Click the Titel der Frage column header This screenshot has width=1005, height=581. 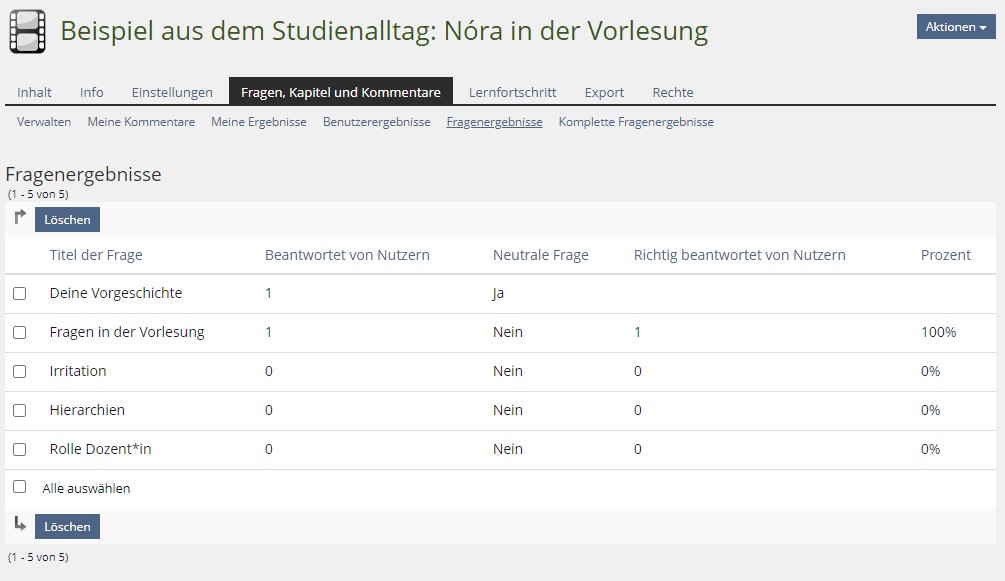coord(96,255)
